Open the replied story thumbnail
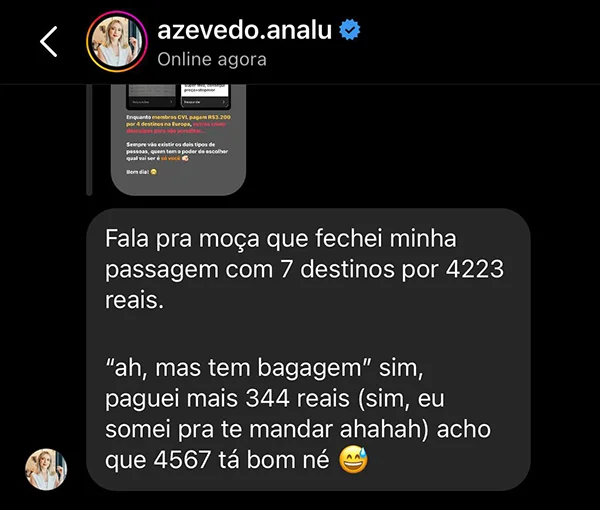 tap(178, 140)
